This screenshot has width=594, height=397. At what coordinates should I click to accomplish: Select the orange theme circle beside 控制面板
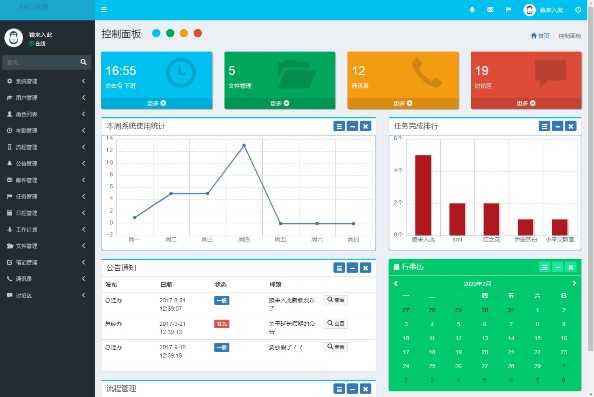[184, 33]
